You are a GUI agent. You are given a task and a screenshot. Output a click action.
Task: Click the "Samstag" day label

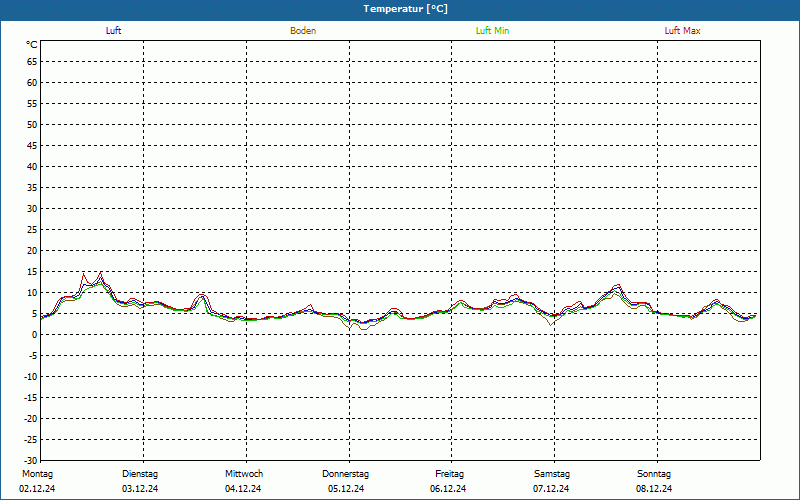click(x=552, y=474)
